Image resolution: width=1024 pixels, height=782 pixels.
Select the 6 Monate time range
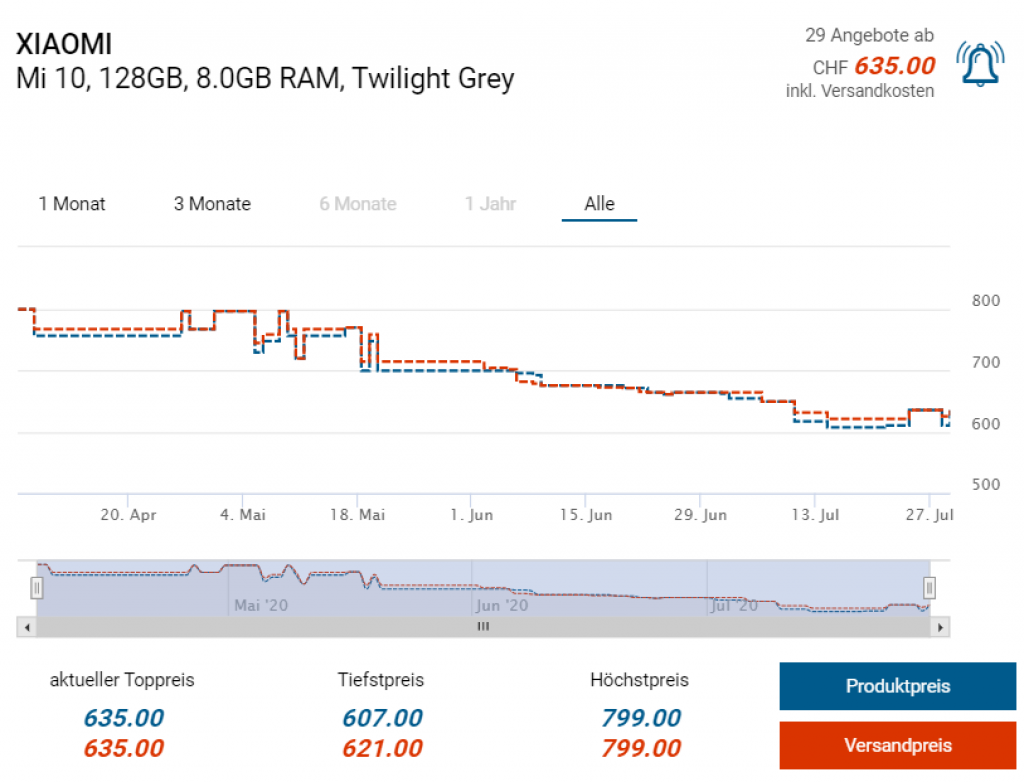pyautogui.click(x=358, y=204)
